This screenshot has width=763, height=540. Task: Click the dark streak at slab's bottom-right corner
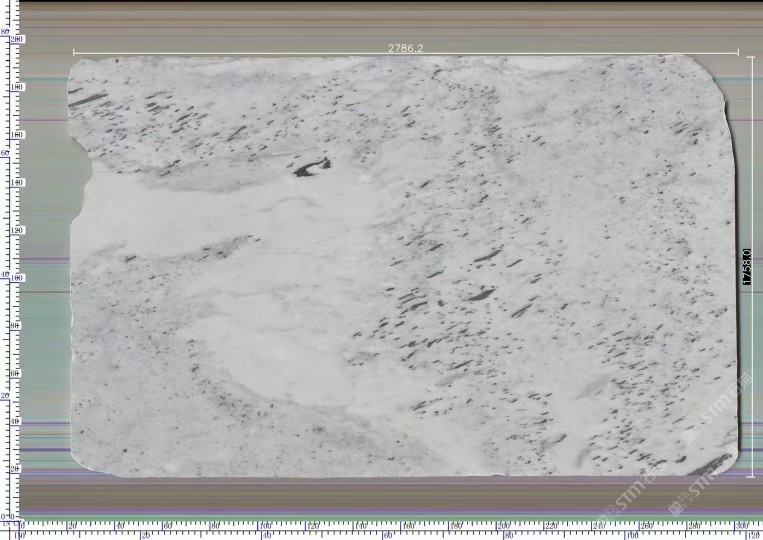click(x=712, y=464)
